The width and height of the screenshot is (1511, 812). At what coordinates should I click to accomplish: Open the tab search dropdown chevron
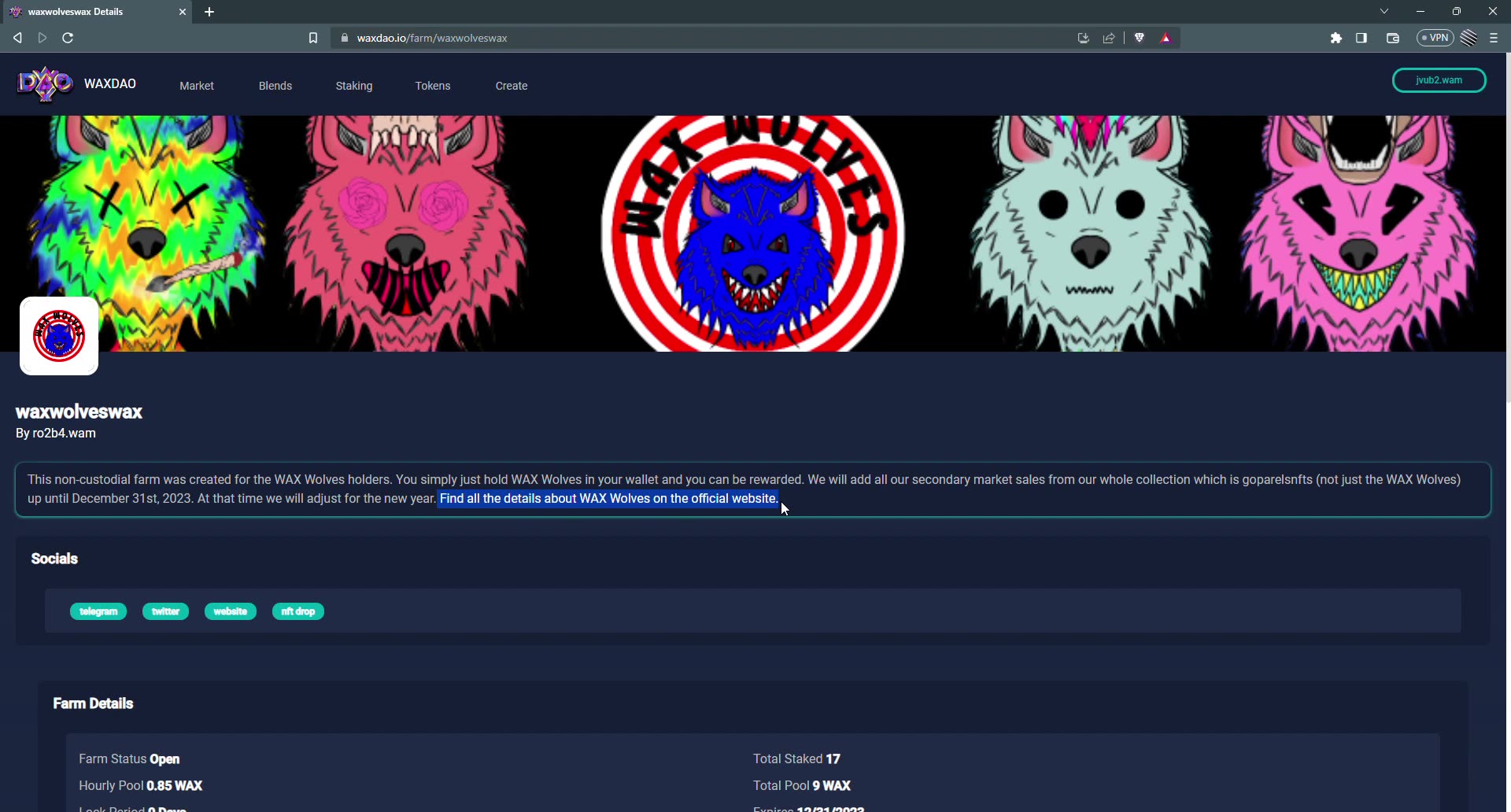coord(1384,11)
